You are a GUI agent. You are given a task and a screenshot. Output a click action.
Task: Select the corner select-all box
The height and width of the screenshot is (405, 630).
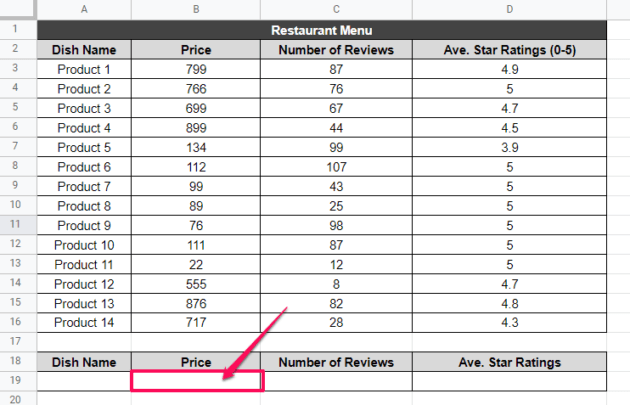click(x=16, y=10)
